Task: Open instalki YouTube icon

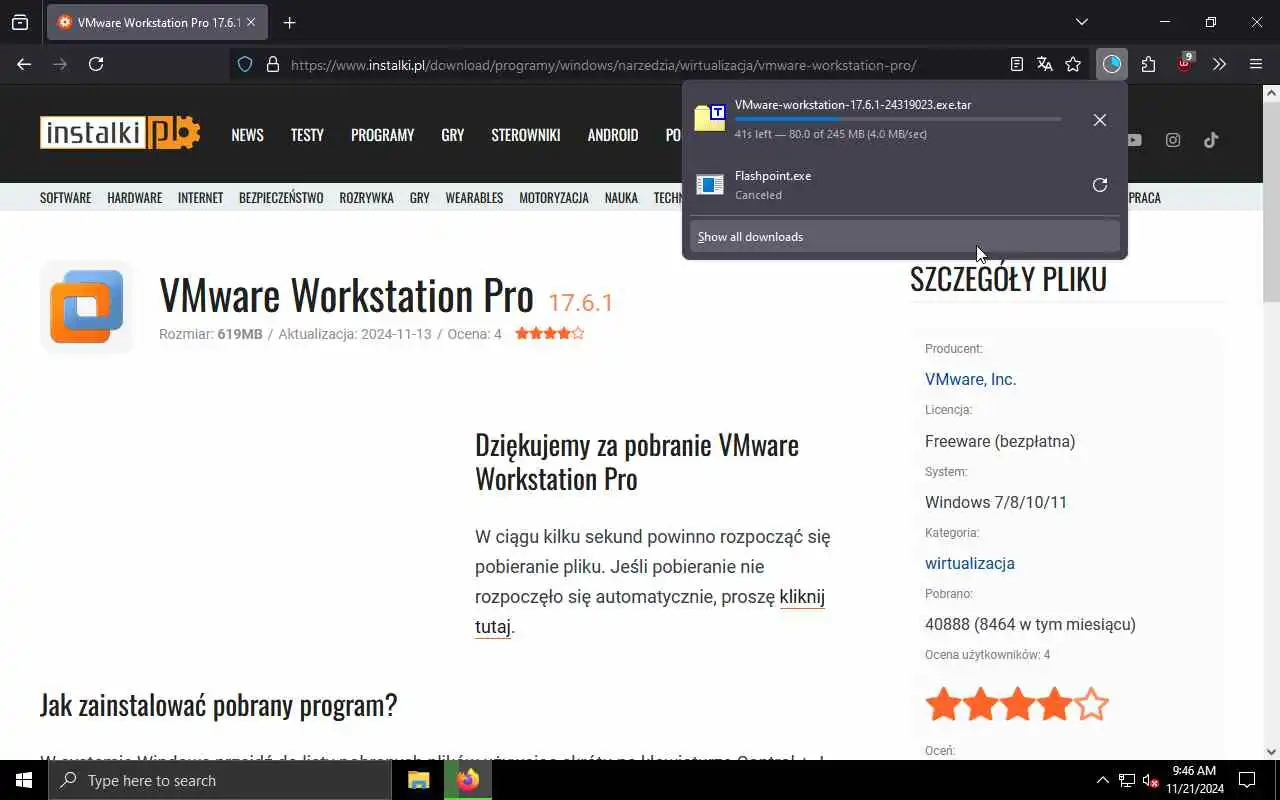Action: pos(1134,140)
